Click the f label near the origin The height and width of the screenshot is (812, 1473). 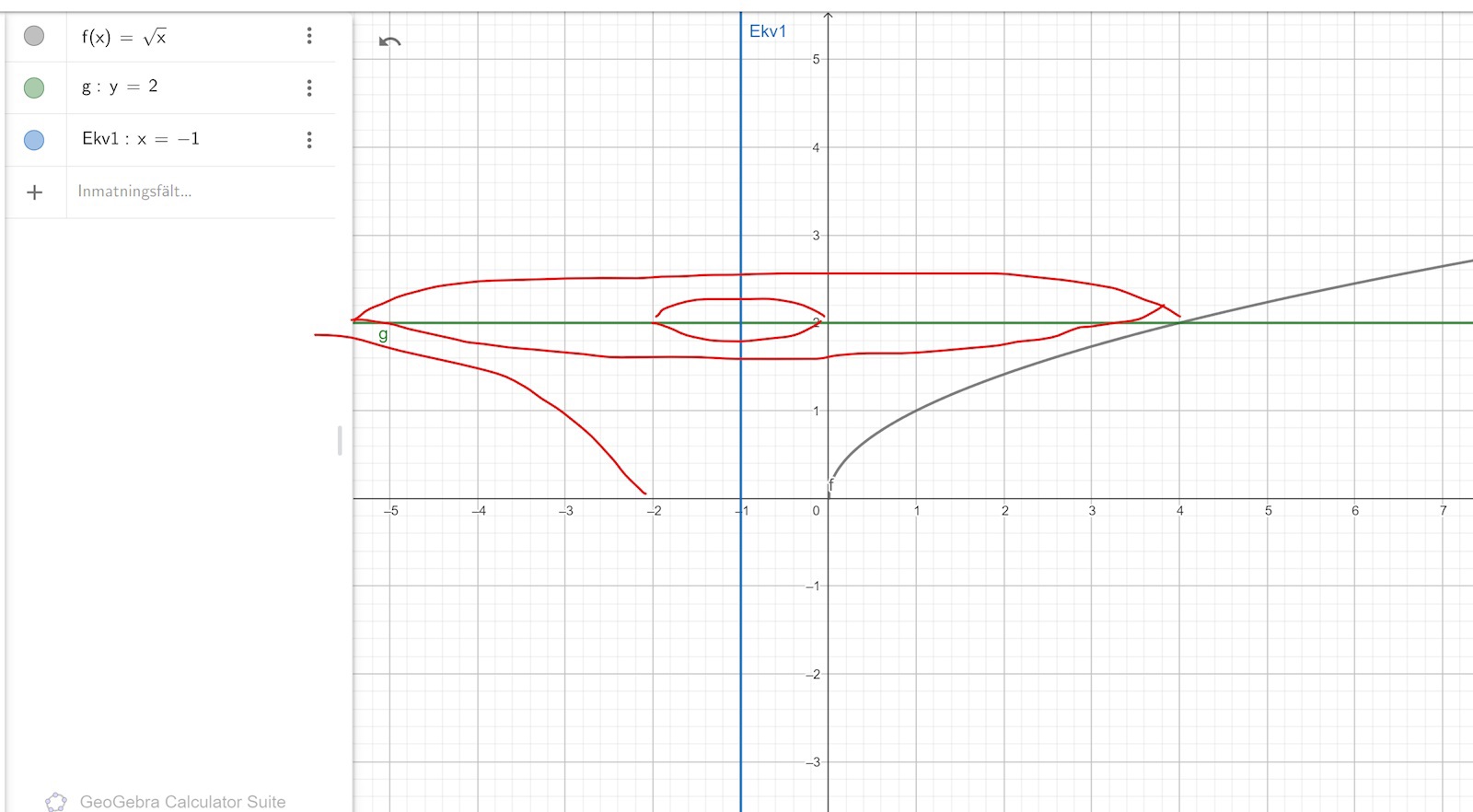(x=831, y=485)
